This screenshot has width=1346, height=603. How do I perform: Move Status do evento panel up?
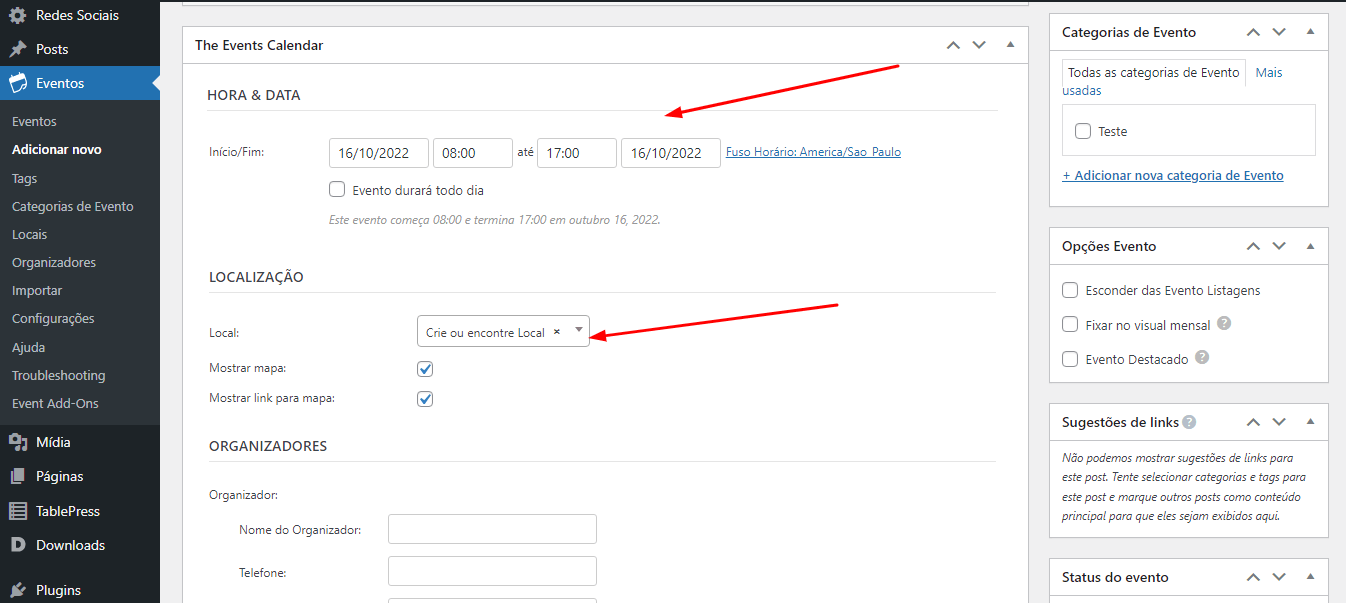(x=1253, y=577)
